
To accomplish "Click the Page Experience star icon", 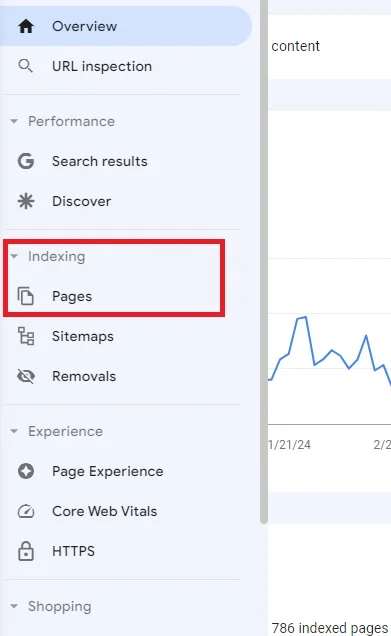I will pyautogui.click(x=26, y=471).
